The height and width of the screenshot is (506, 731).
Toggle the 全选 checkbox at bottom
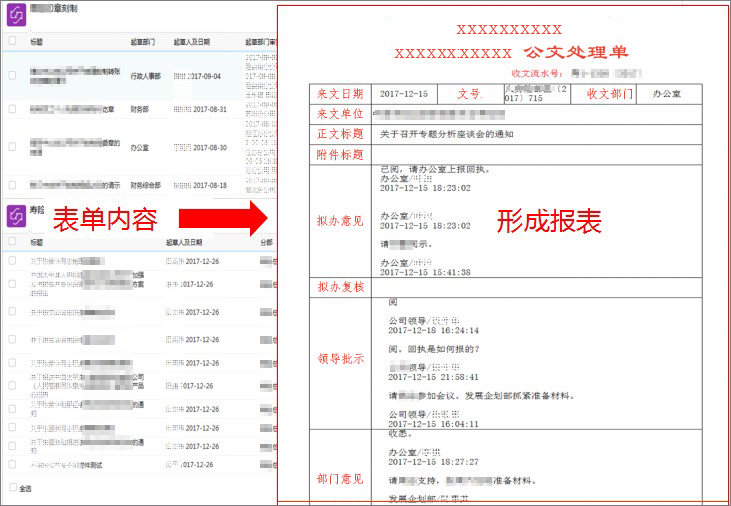pyautogui.click(x=13, y=488)
